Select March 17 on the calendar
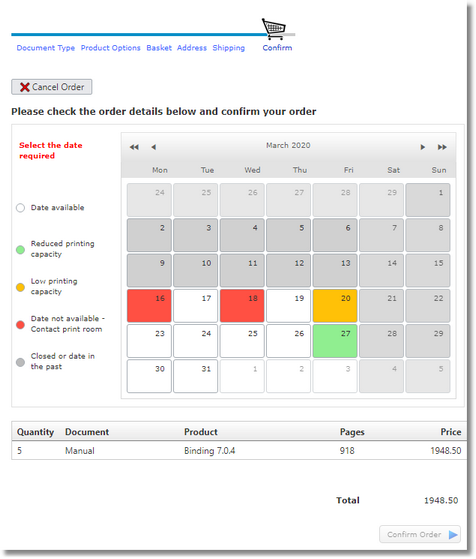Viewport: 476px width, 559px height. pyautogui.click(x=195, y=306)
